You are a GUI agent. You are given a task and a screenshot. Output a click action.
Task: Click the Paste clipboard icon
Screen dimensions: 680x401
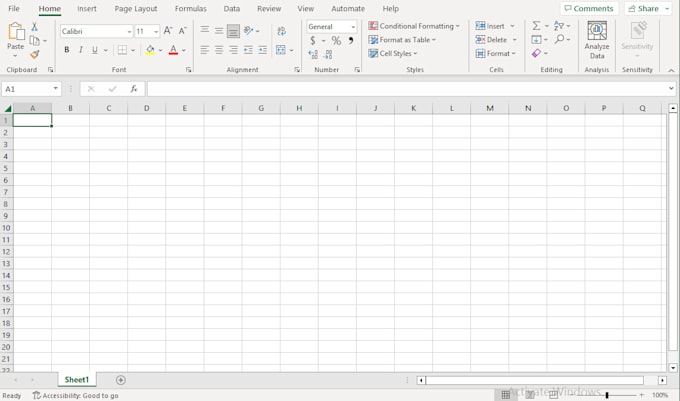16,32
